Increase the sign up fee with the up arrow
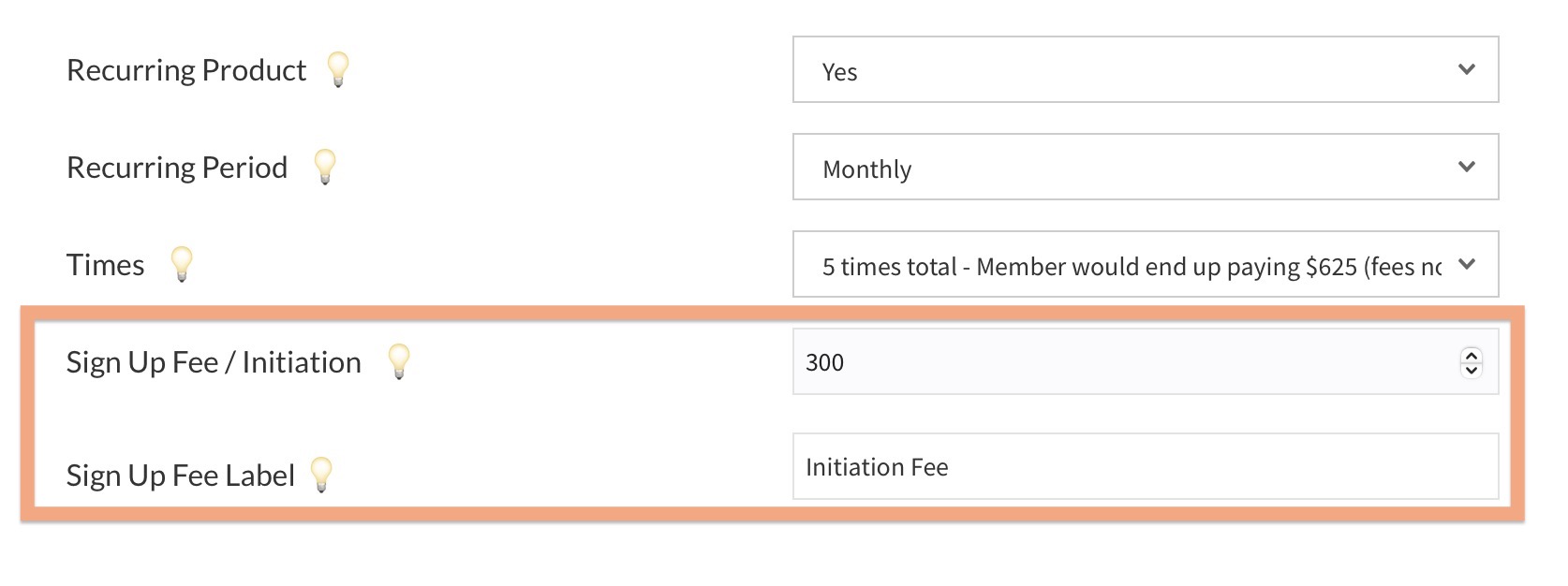1568x586 pixels. coord(1472,355)
